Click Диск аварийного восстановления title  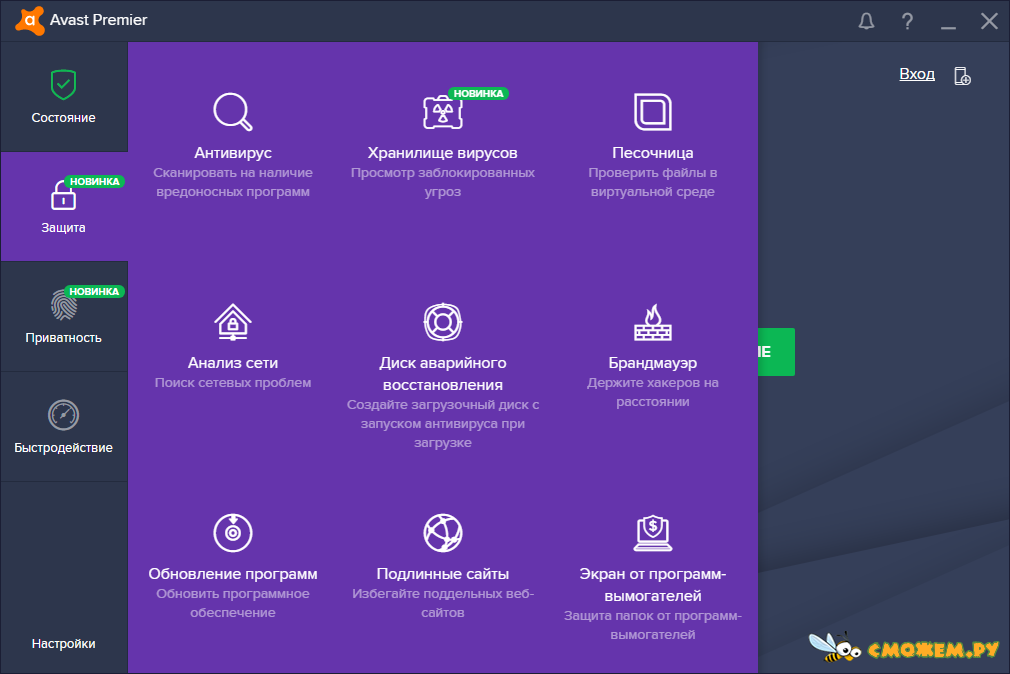[x=443, y=374]
